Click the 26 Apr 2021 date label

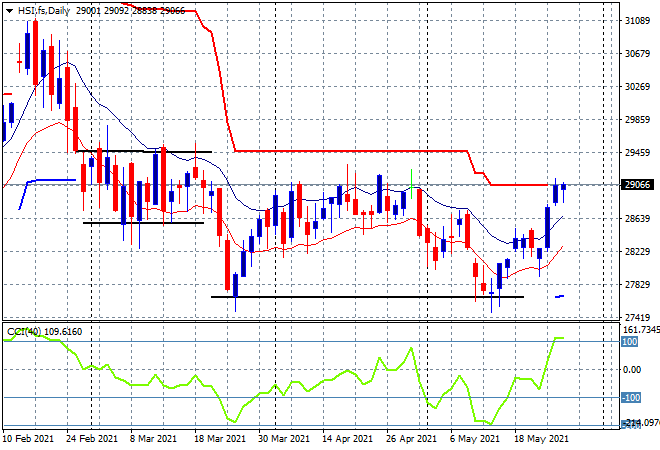(411, 439)
